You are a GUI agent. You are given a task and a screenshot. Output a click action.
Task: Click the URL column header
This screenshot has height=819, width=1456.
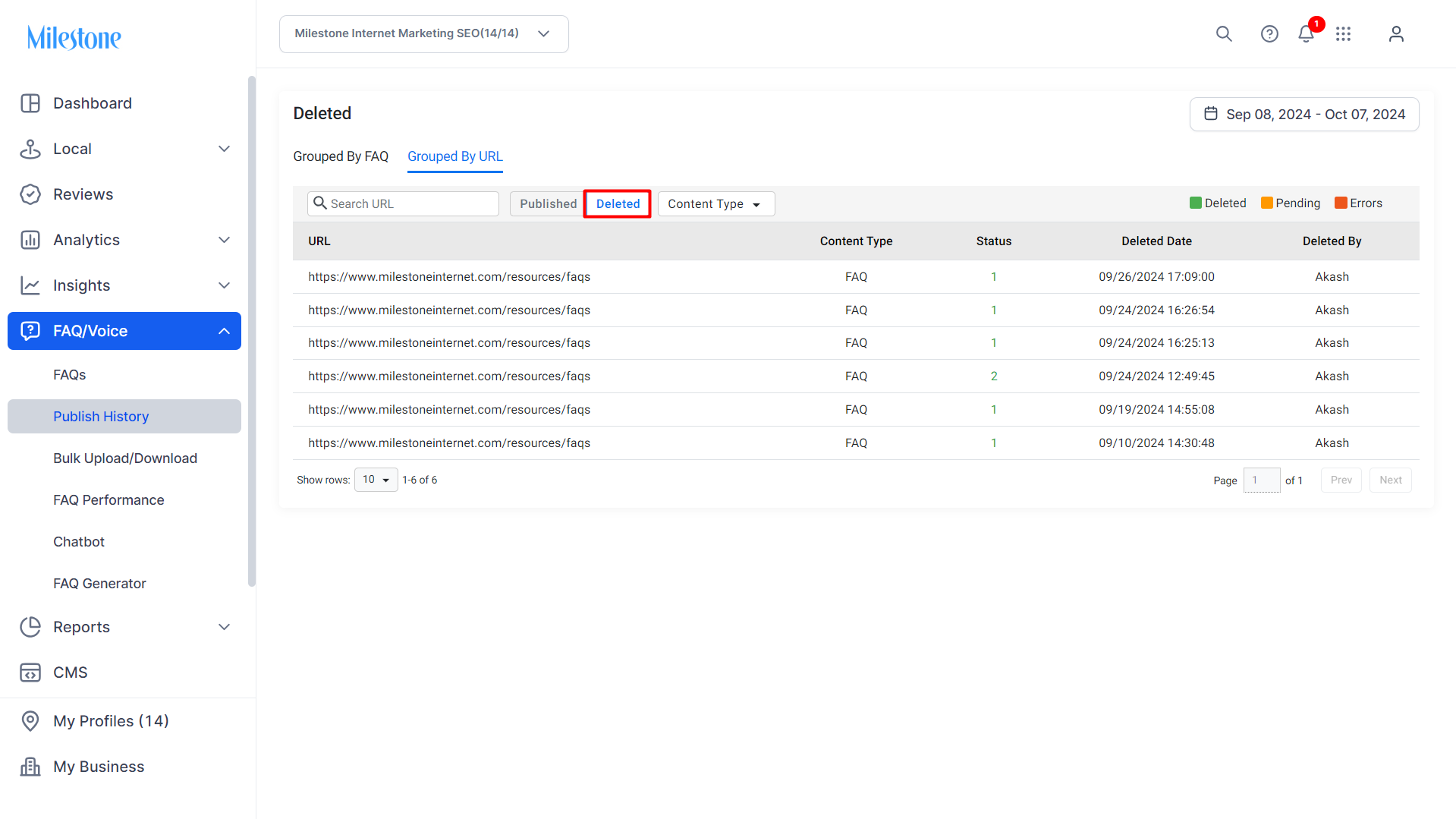[319, 241]
